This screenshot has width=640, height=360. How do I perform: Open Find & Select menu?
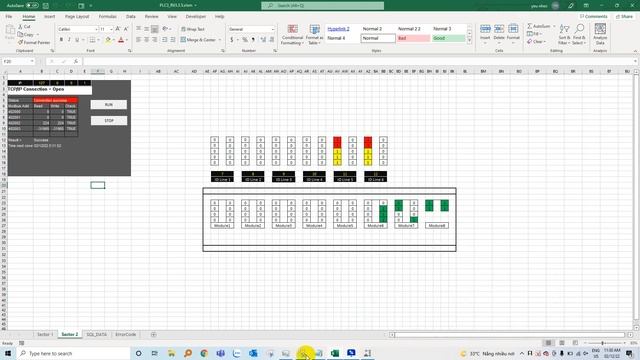point(579,35)
